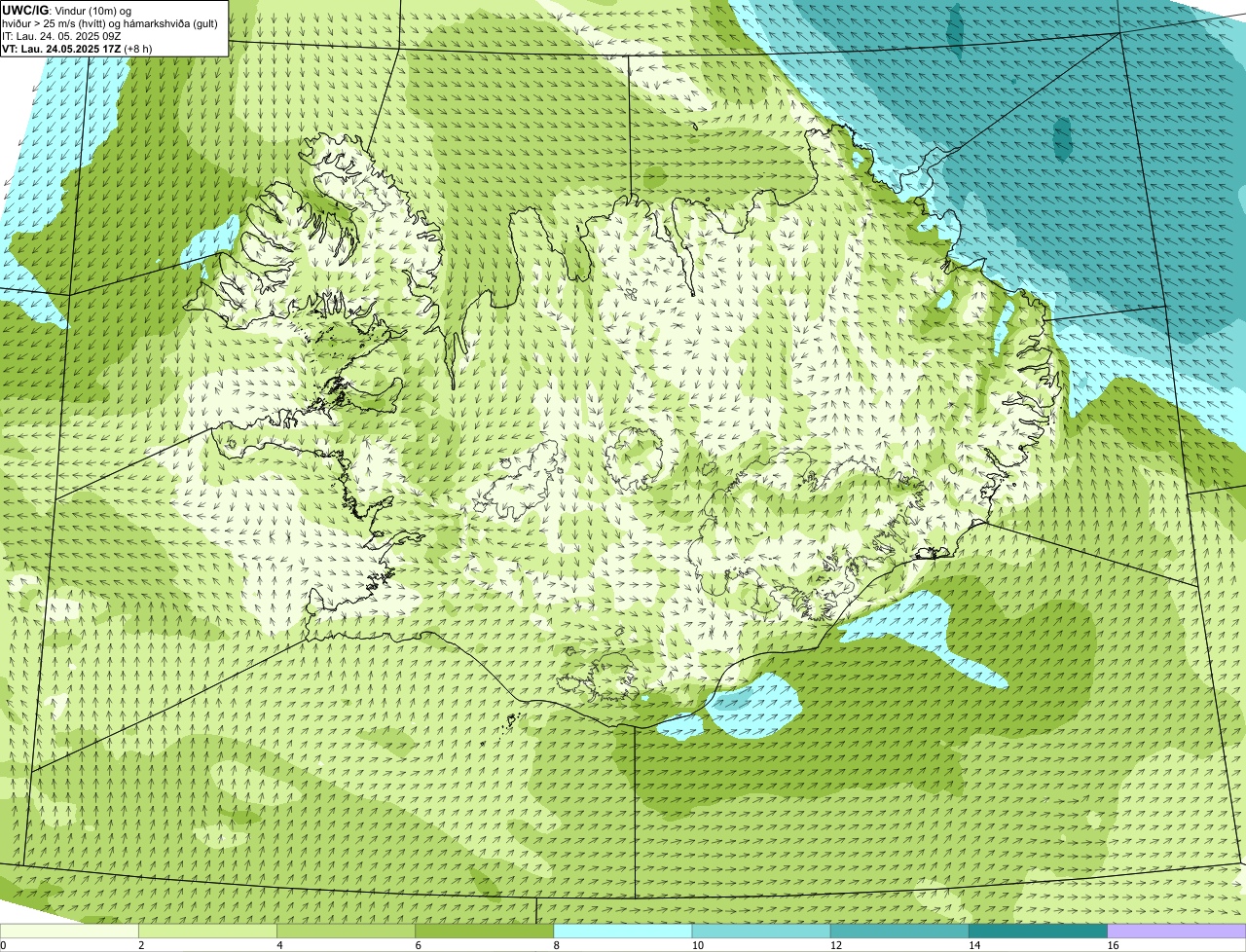Click the legend scale label "8"
The width and height of the screenshot is (1246, 952).
click(x=557, y=945)
